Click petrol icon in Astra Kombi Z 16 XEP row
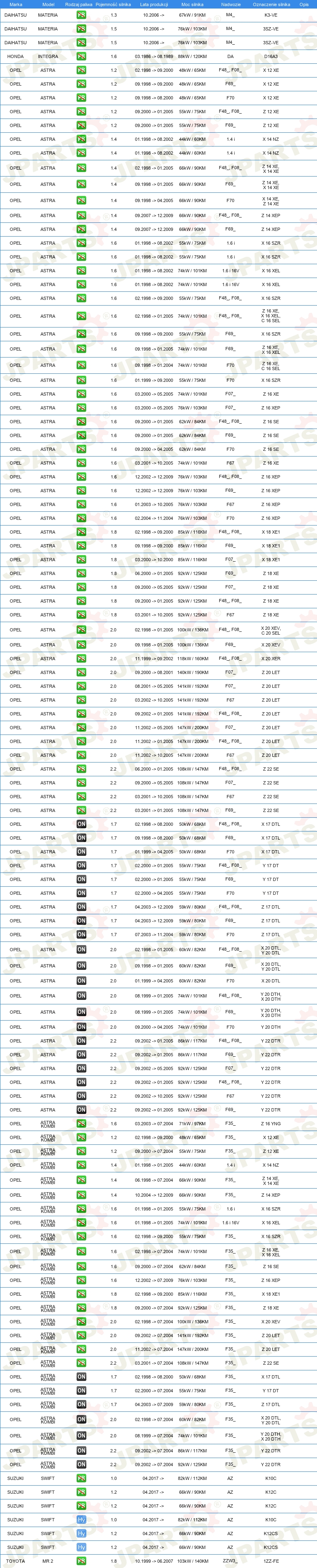The height and width of the screenshot is (1568, 317). click(x=81, y=1280)
